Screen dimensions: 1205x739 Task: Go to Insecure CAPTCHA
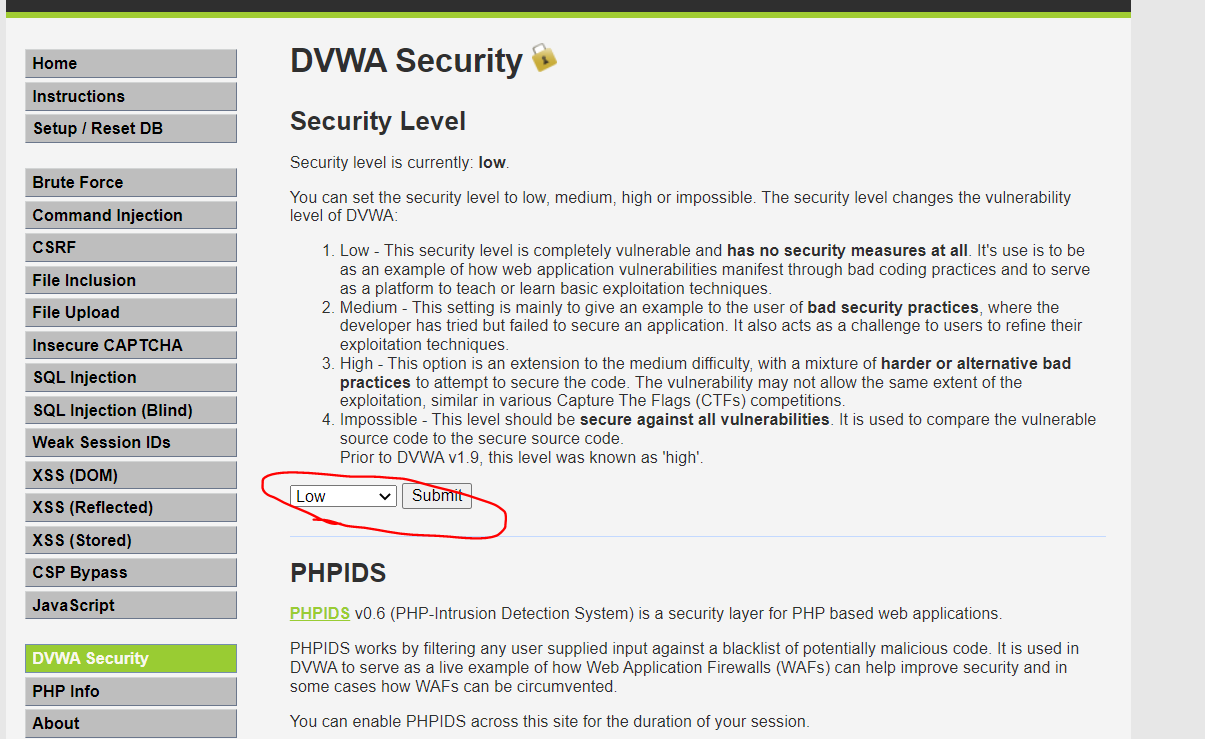point(131,345)
